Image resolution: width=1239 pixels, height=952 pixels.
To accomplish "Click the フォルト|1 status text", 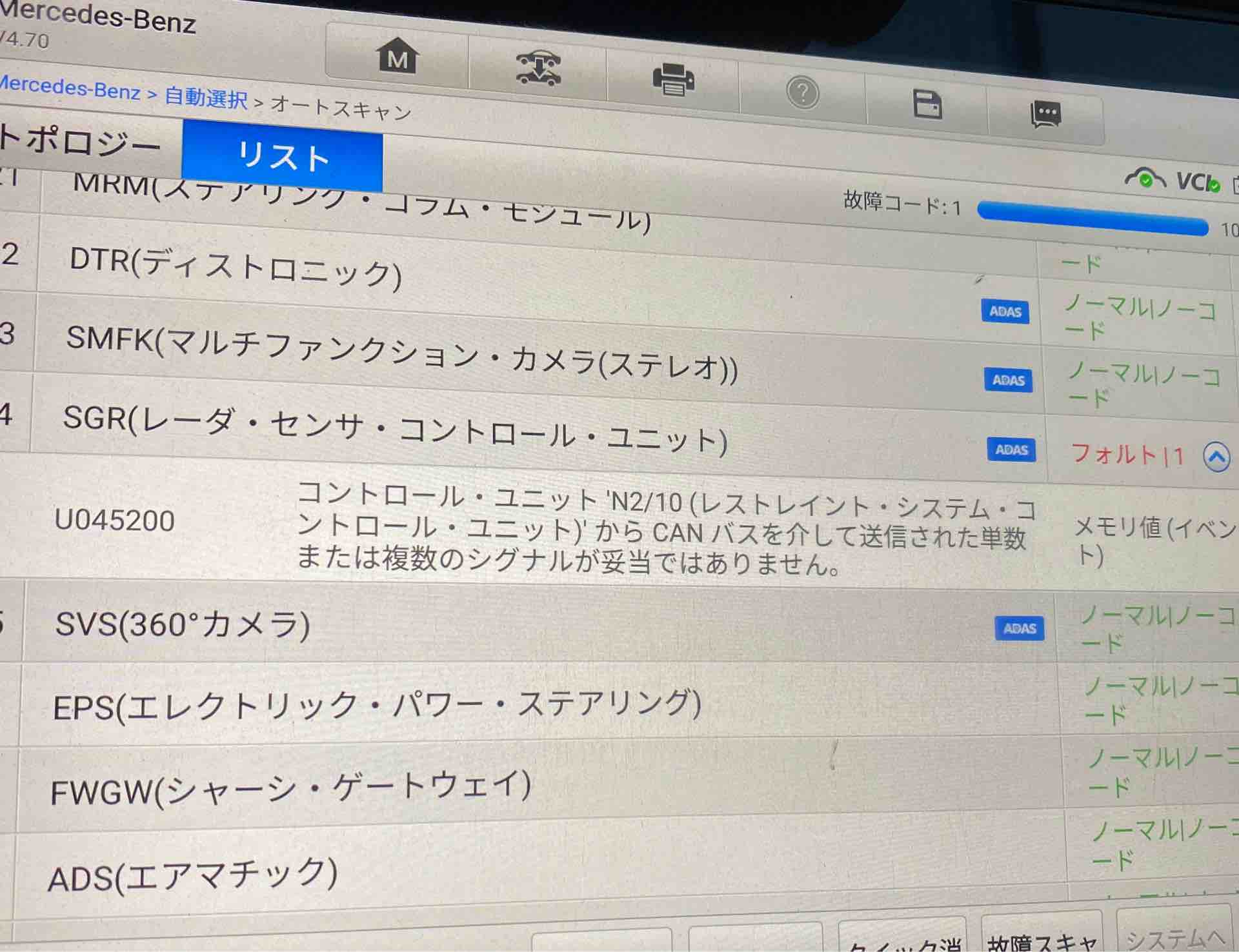I will click(x=1127, y=455).
